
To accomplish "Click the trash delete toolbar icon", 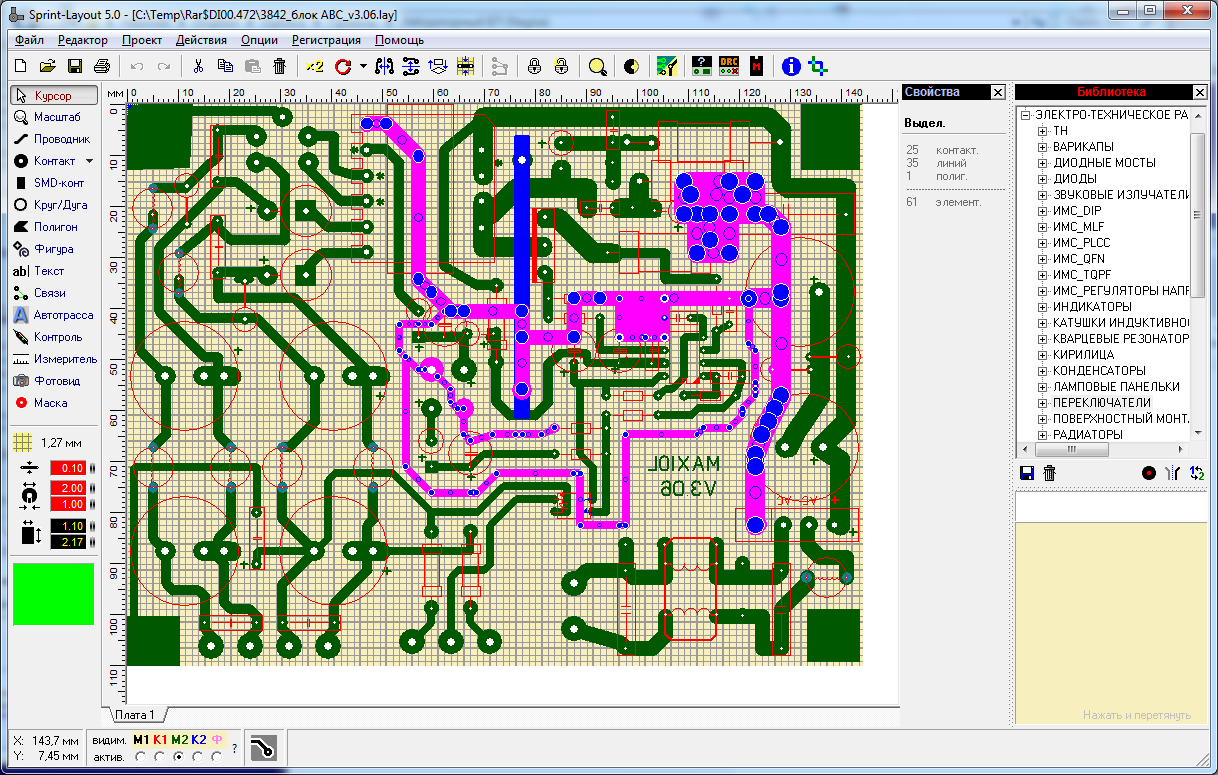I will pyautogui.click(x=279, y=67).
